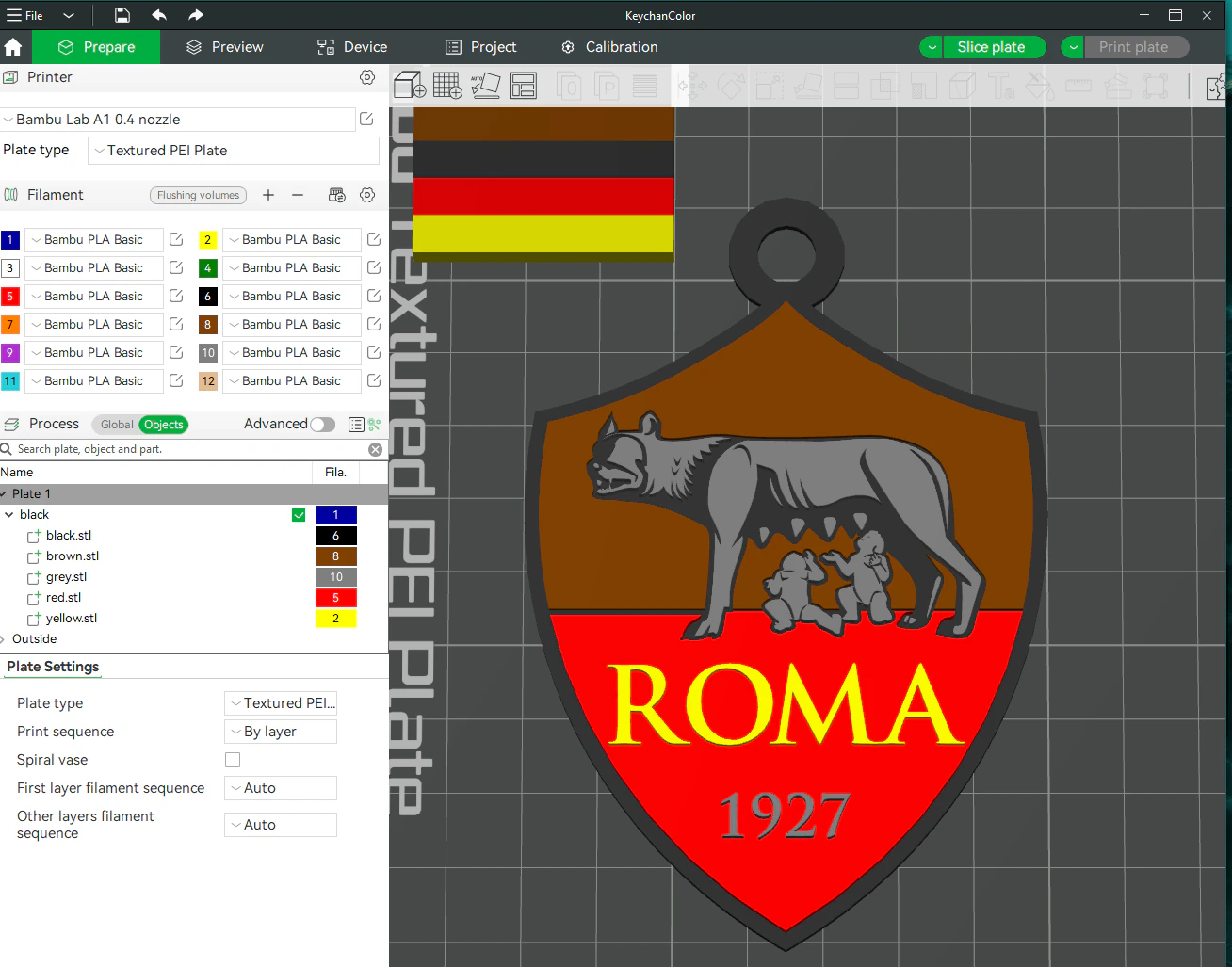Open the Print sequence dropdown
The image size is (1232, 967).
(x=281, y=732)
